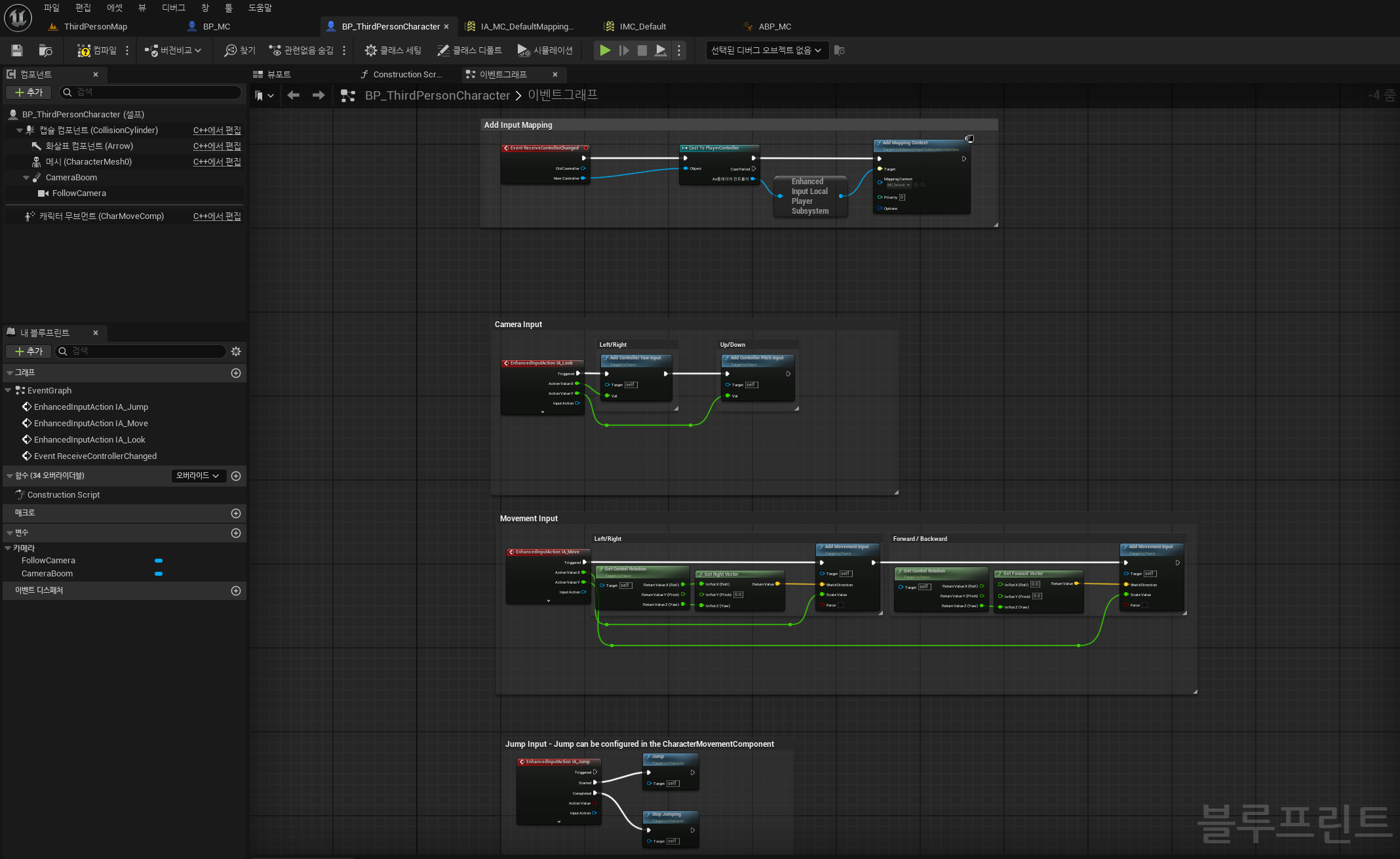Click 추가 button in components panel
Screen dimensions: 1400x859
(29, 92)
